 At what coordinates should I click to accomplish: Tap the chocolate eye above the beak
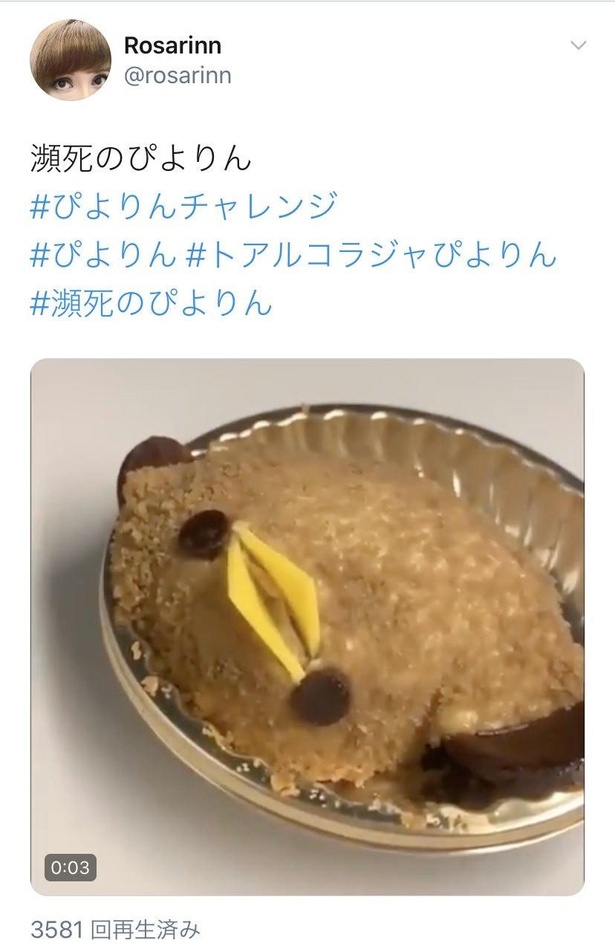[205, 534]
